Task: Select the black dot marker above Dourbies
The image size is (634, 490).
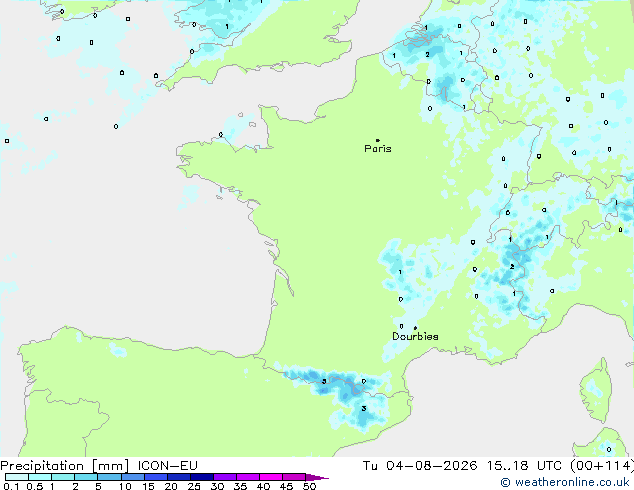Action: 415,328
